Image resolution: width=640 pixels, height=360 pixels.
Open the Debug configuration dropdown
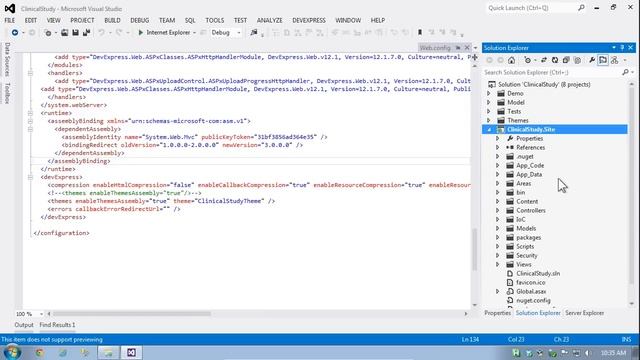[239, 33]
